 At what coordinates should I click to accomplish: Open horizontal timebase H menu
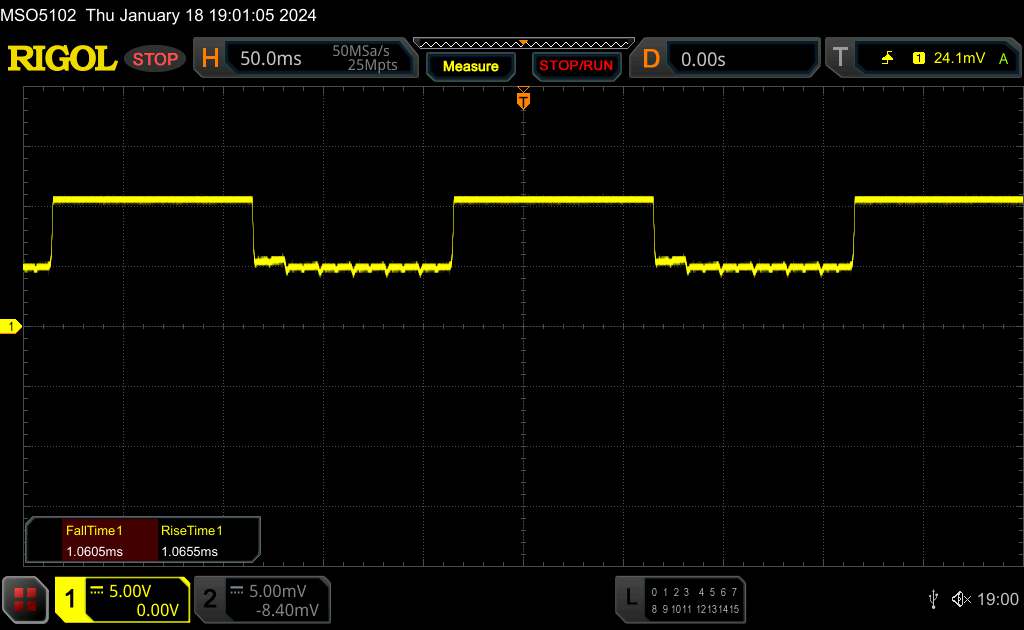(x=210, y=59)
